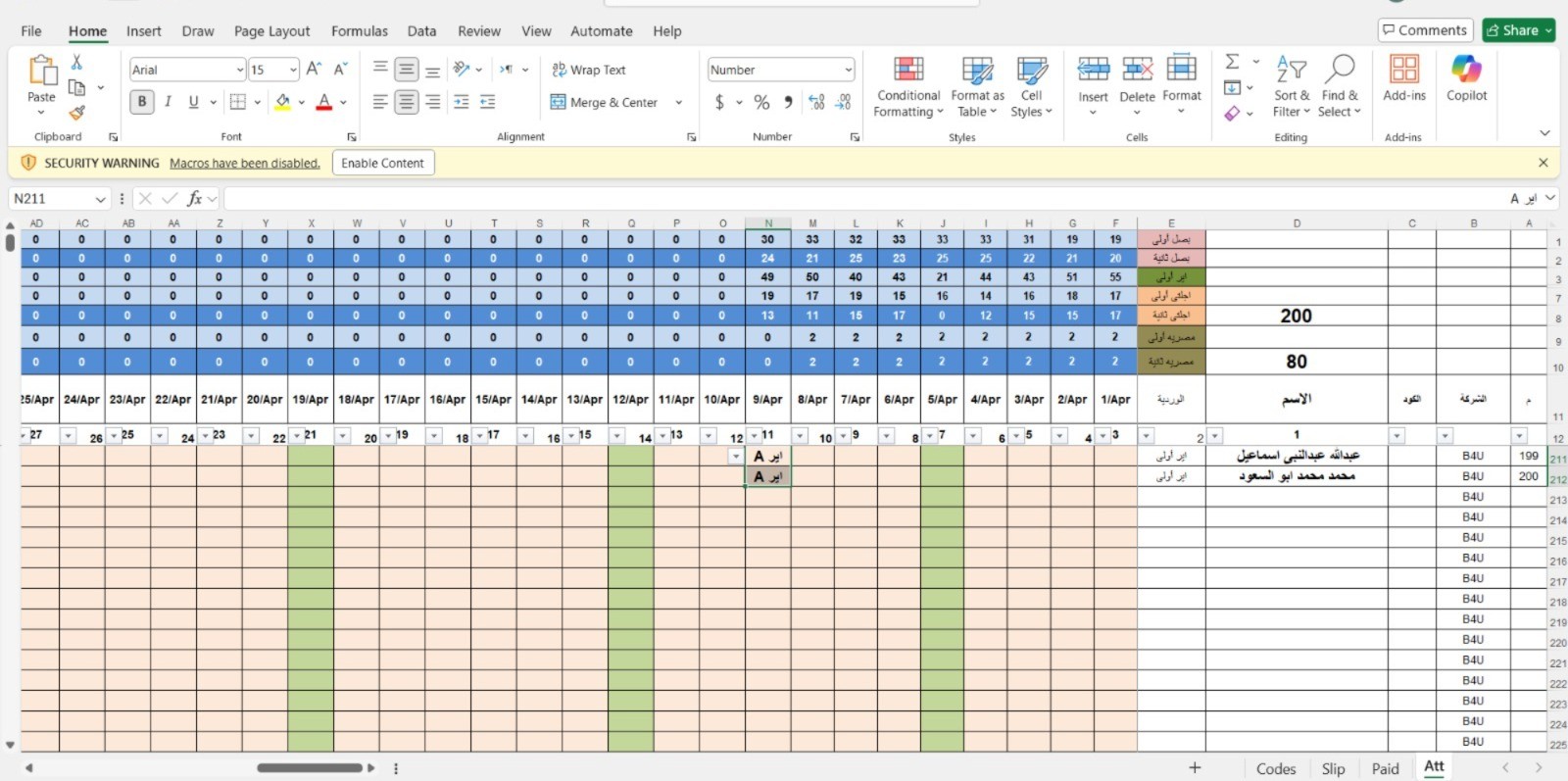Image resolution: width=1568 pixels, height=781 pixels.
Task: Click the horizontal scrollbar thumb
Action: tap(310, 768)
